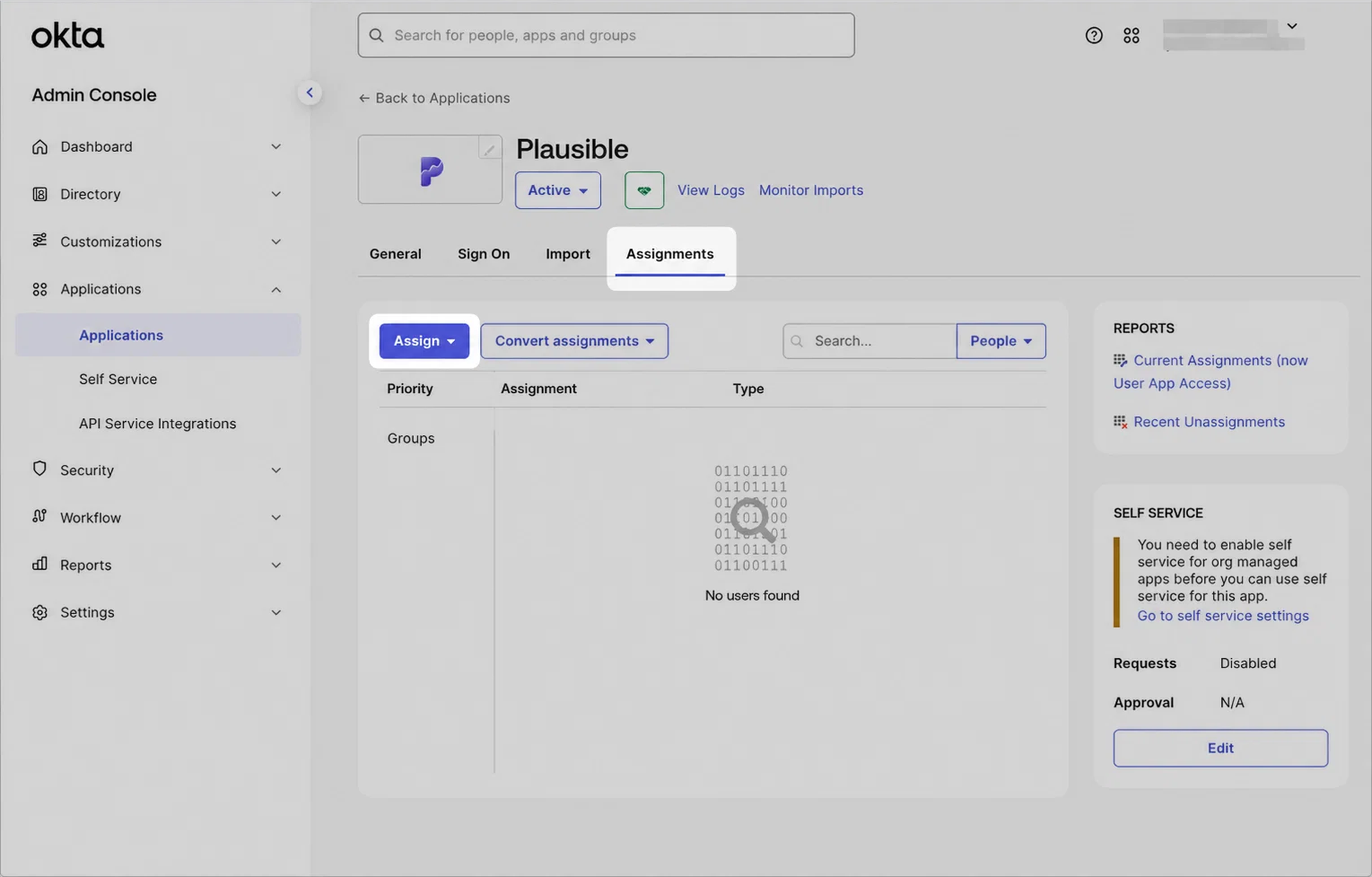Select the Assignments tab
Screen dimensions: 1372x877
point(670,254)
